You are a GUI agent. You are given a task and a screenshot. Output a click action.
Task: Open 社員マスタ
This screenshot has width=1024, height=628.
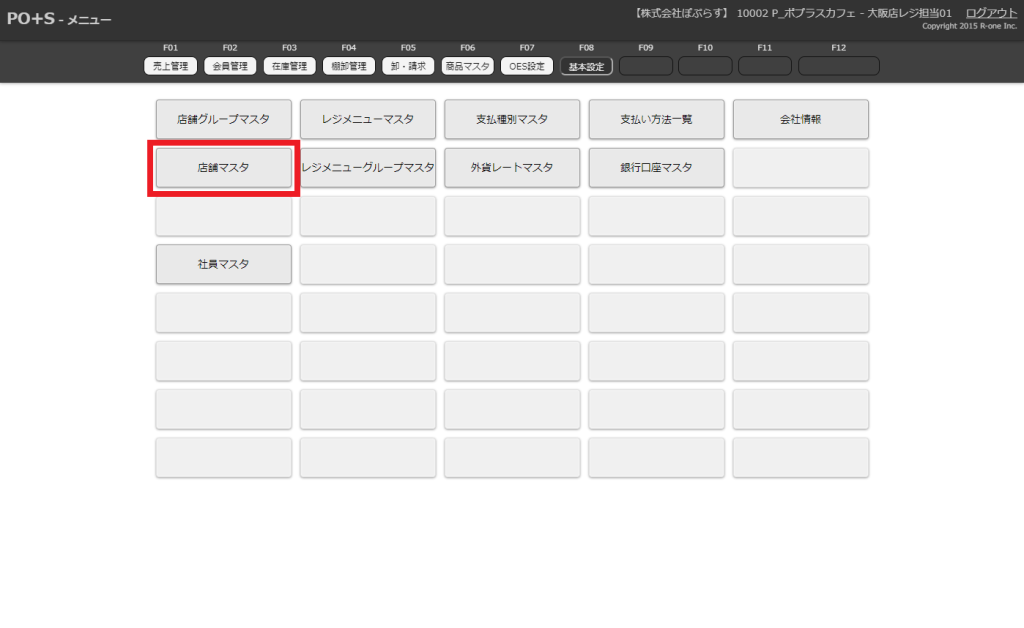pyautogui.click(x=224, y=264)
